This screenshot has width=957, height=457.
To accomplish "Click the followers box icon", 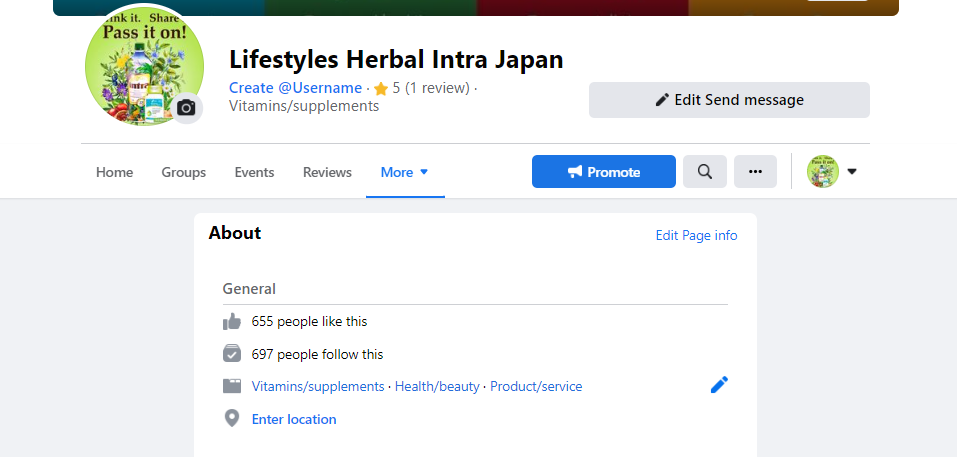I will tap(232, 354).
